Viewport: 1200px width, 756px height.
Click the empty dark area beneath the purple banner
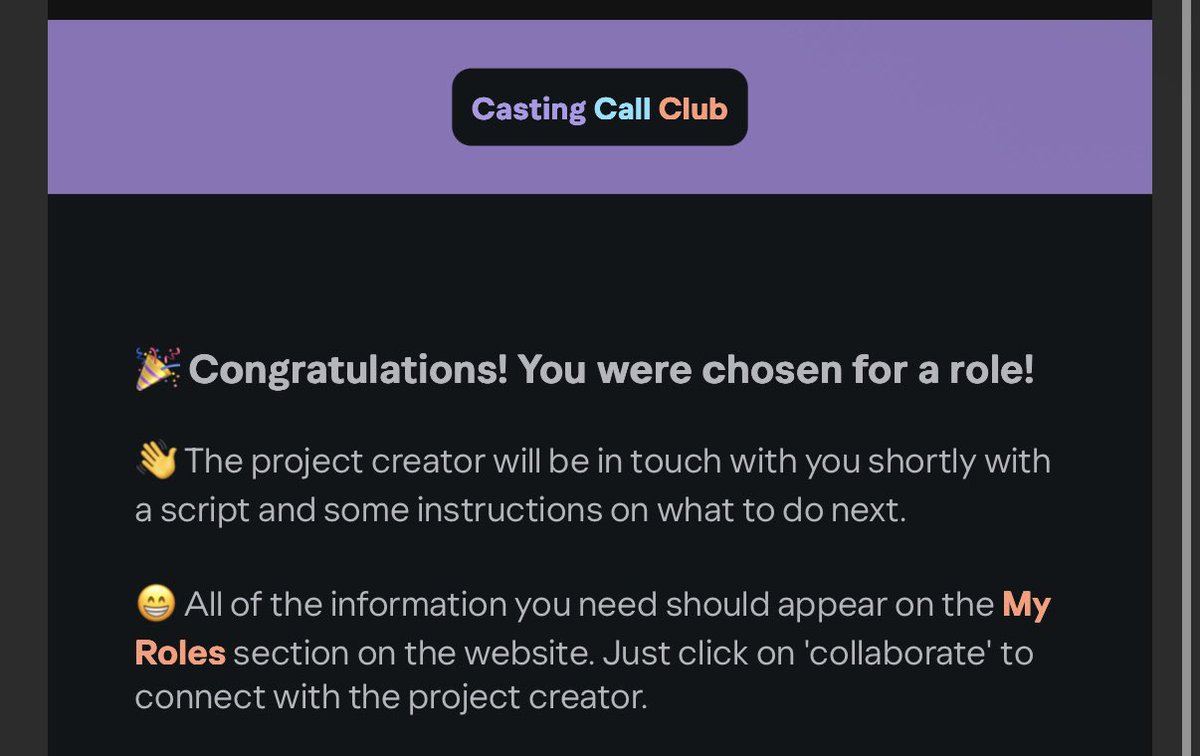(600, 265)
